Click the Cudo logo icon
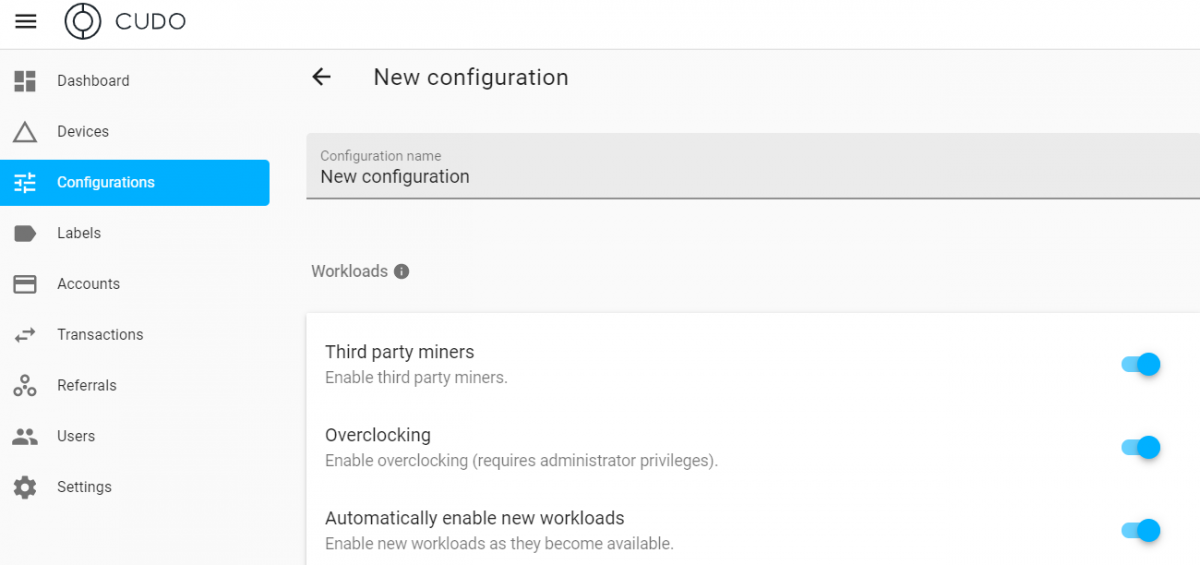The height and width of the screenshot is (565, 1200). [x=83, y=21]
